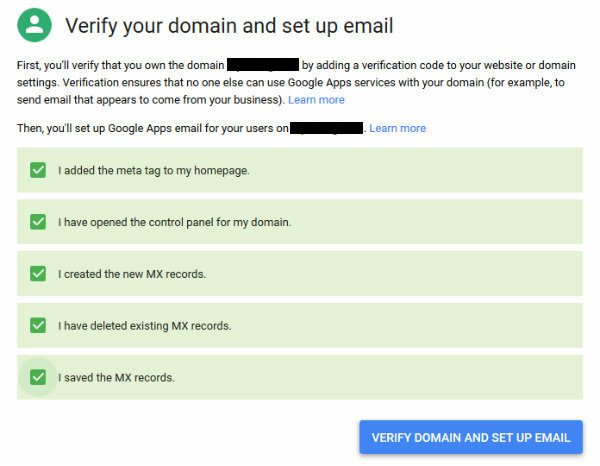Click the redacted domain name in first paragraph
The image size is (600, 466).
pyautogui.click(x=263, y=65)
